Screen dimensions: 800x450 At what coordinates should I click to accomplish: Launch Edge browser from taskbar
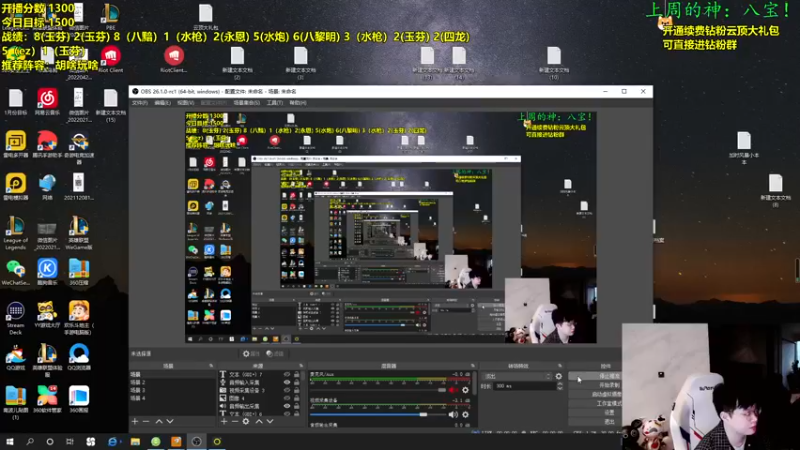point(113,442)
